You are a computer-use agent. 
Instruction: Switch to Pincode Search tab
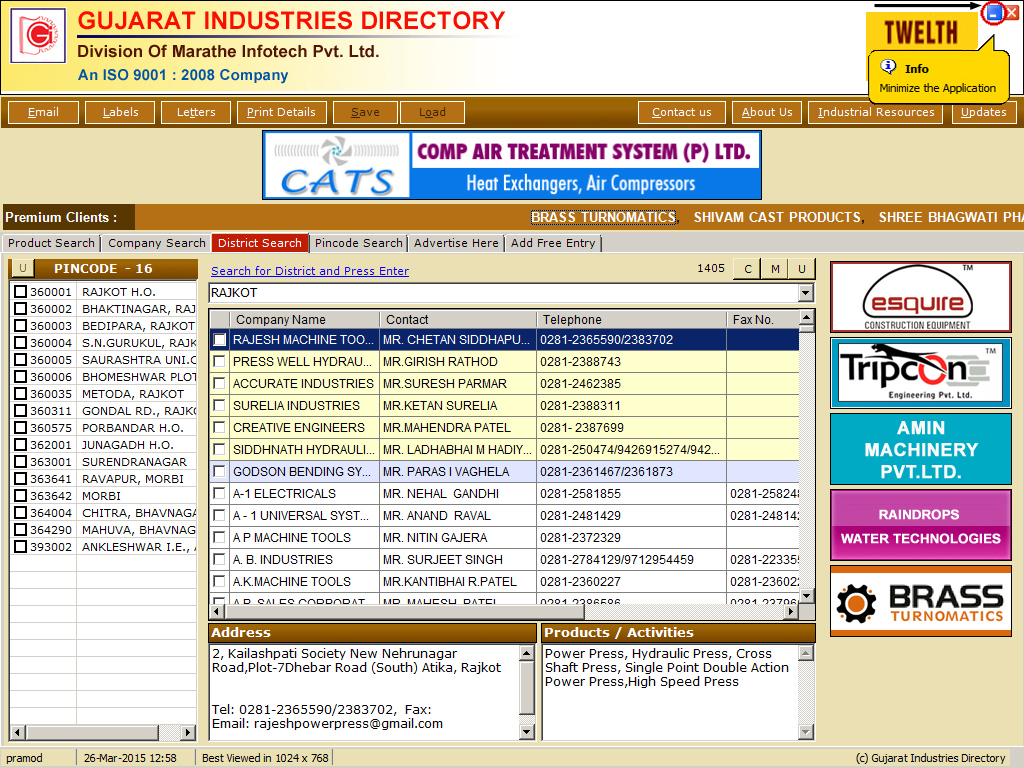coord(359,243)
